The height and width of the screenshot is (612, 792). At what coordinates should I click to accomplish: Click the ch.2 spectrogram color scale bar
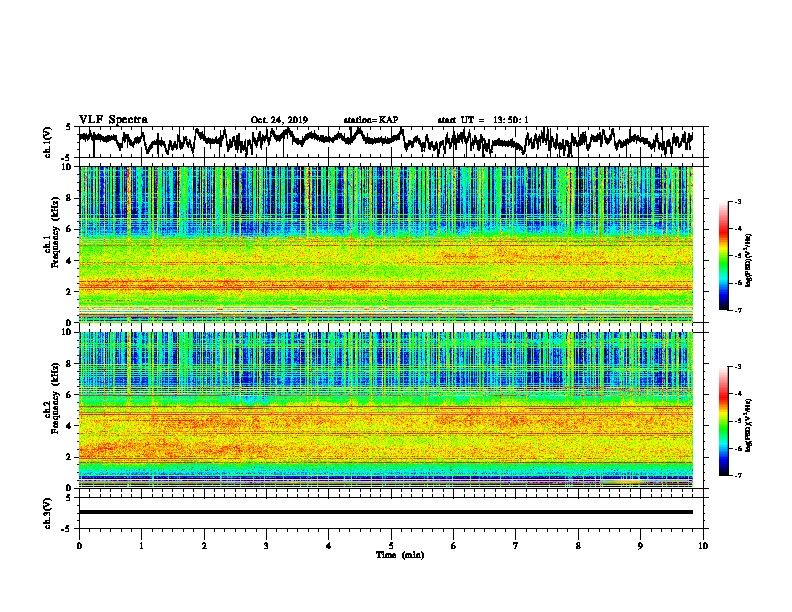point(723,421)
